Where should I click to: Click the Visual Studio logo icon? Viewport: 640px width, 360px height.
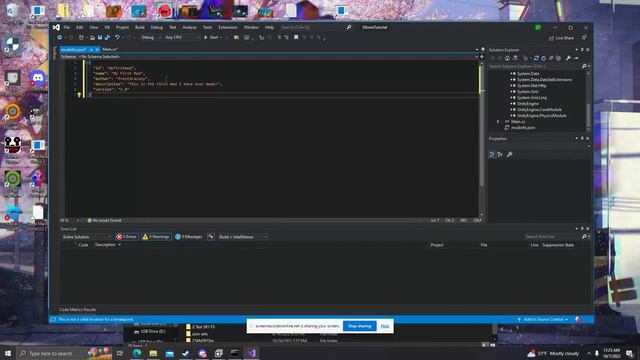coord(56,27)
